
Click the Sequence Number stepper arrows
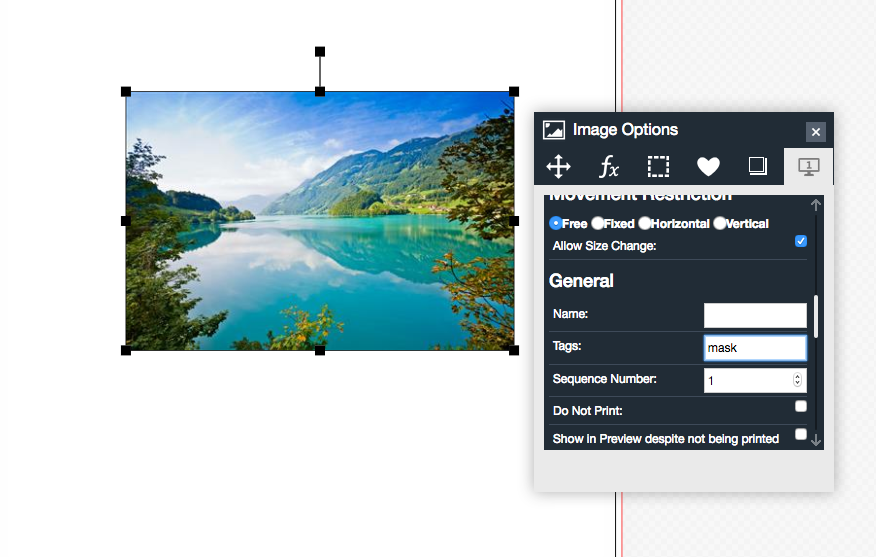(797, 380)
